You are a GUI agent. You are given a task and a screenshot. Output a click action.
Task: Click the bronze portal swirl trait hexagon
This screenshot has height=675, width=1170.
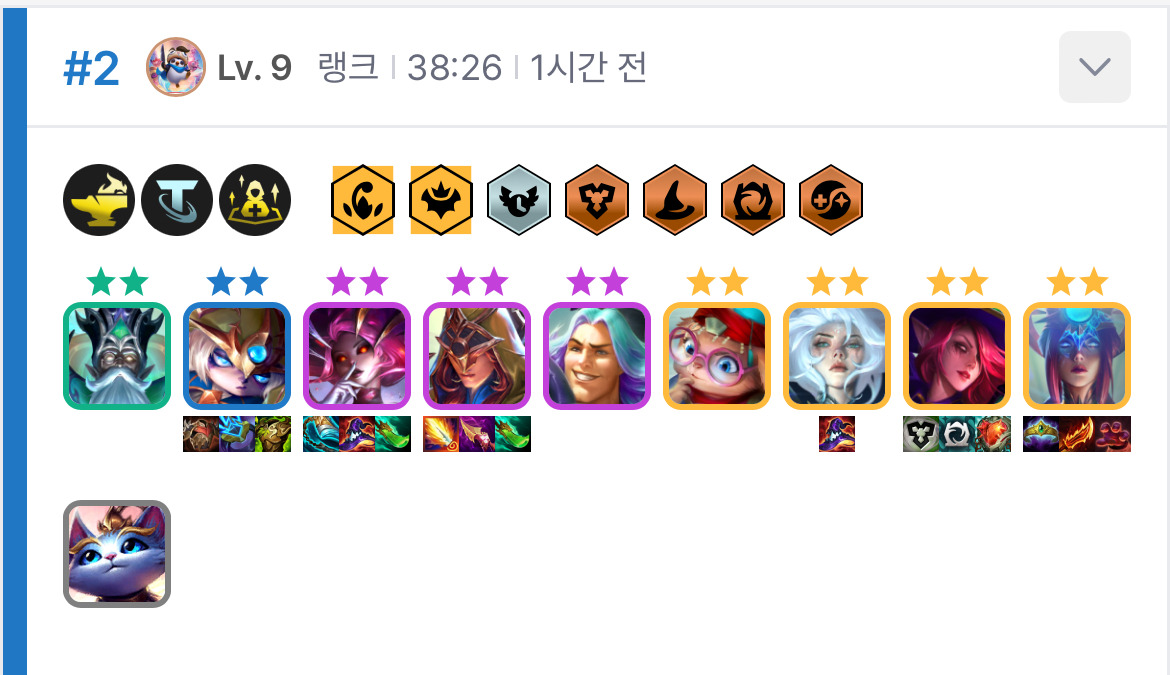tap(752, 200)
